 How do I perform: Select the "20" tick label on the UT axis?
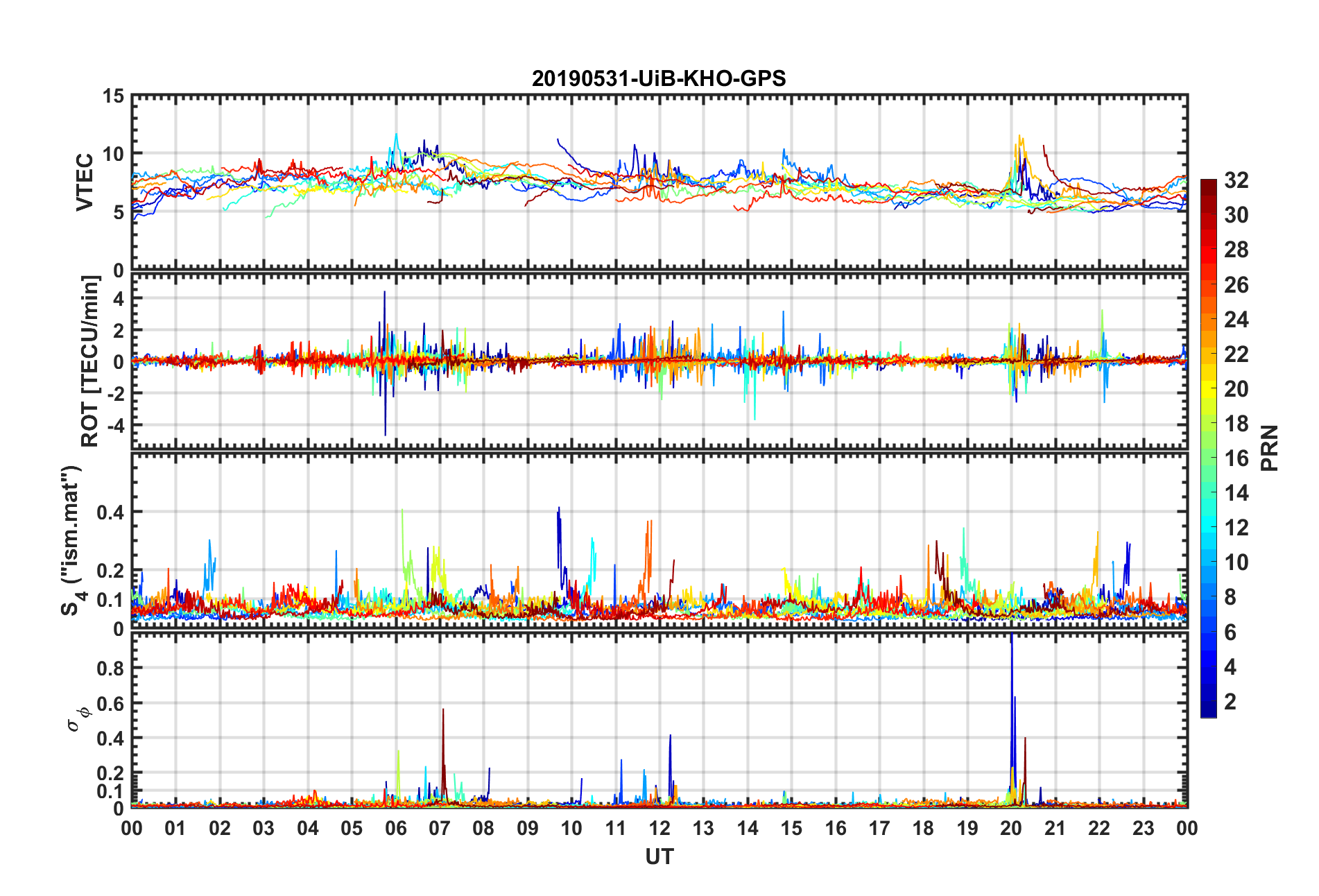pos(1011,828)
